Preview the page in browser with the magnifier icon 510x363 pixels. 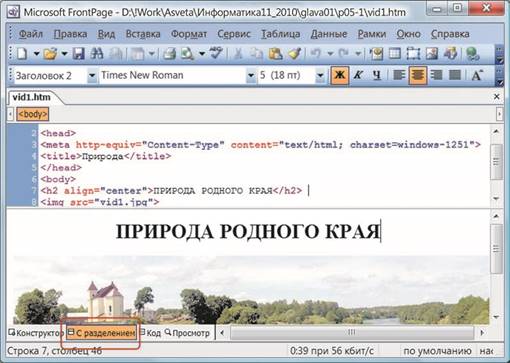coord(187,53)
